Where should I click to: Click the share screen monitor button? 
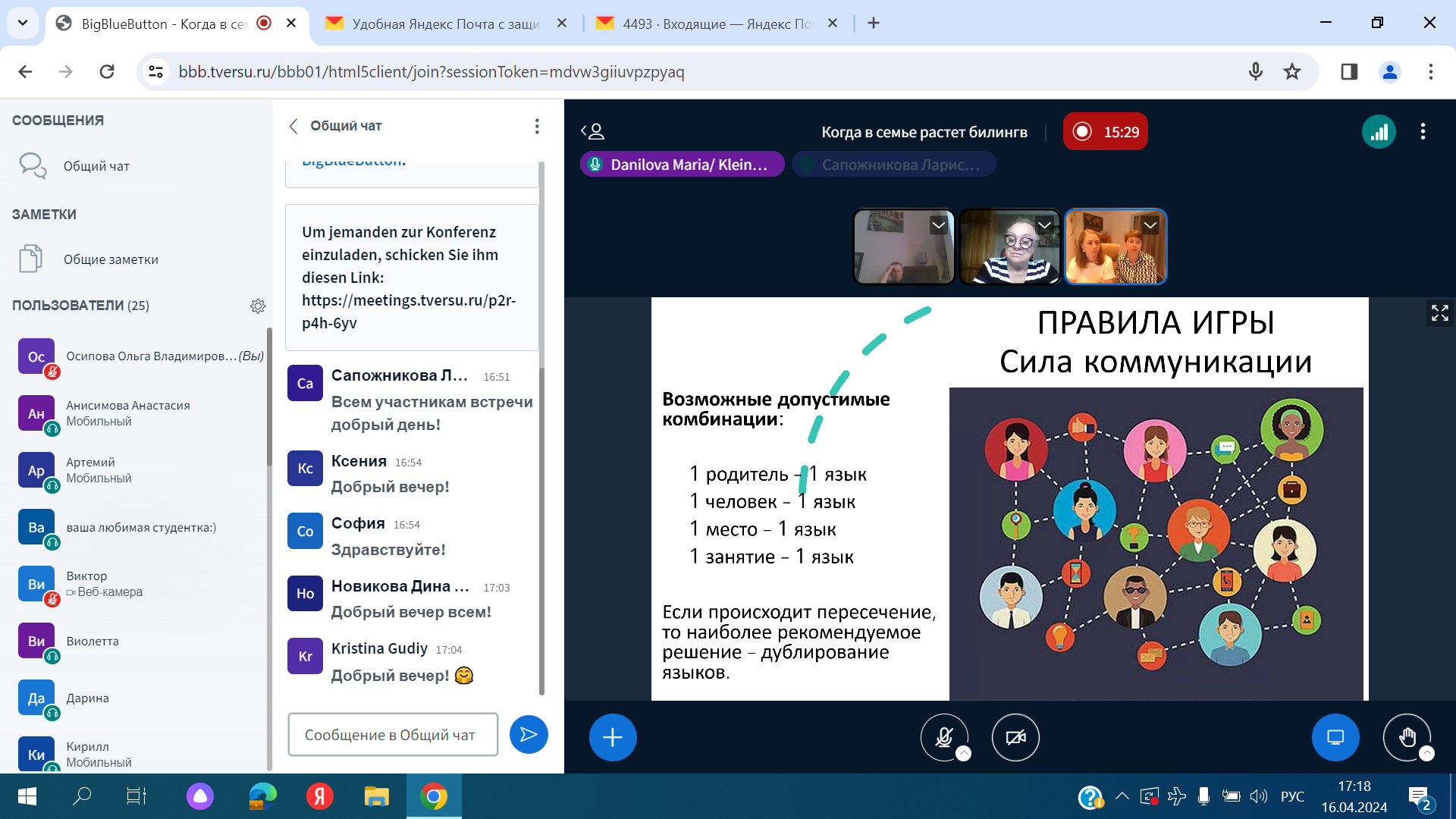click(1335, 737)
